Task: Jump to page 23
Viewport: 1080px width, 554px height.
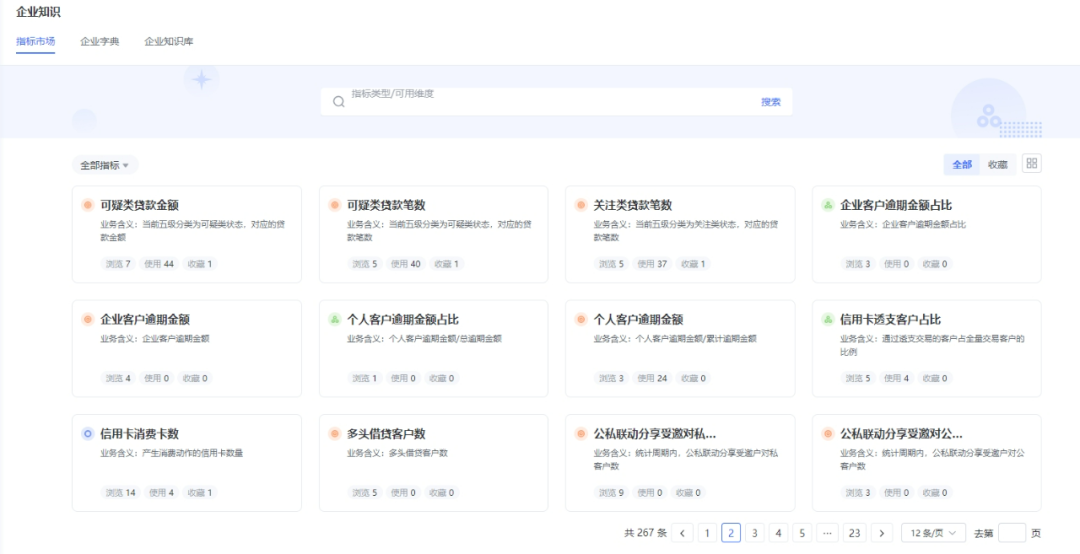Action: pos(854,533)
